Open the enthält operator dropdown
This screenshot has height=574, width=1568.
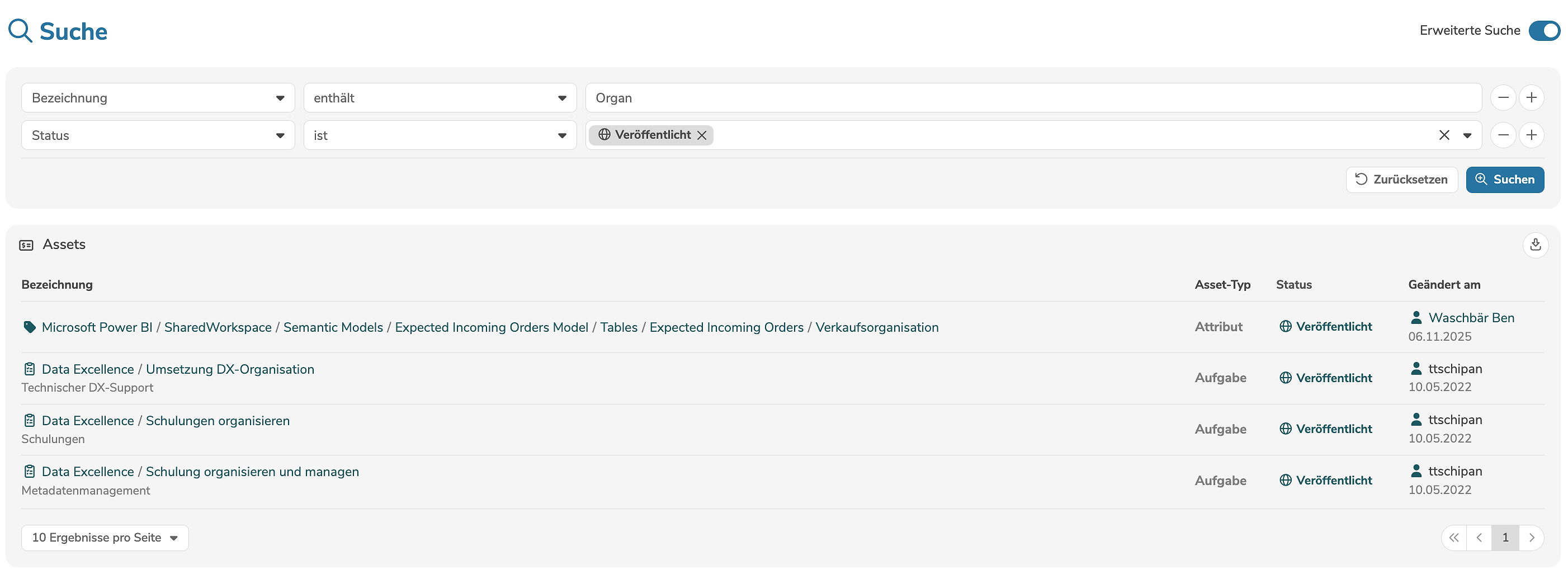click(440, 98)
